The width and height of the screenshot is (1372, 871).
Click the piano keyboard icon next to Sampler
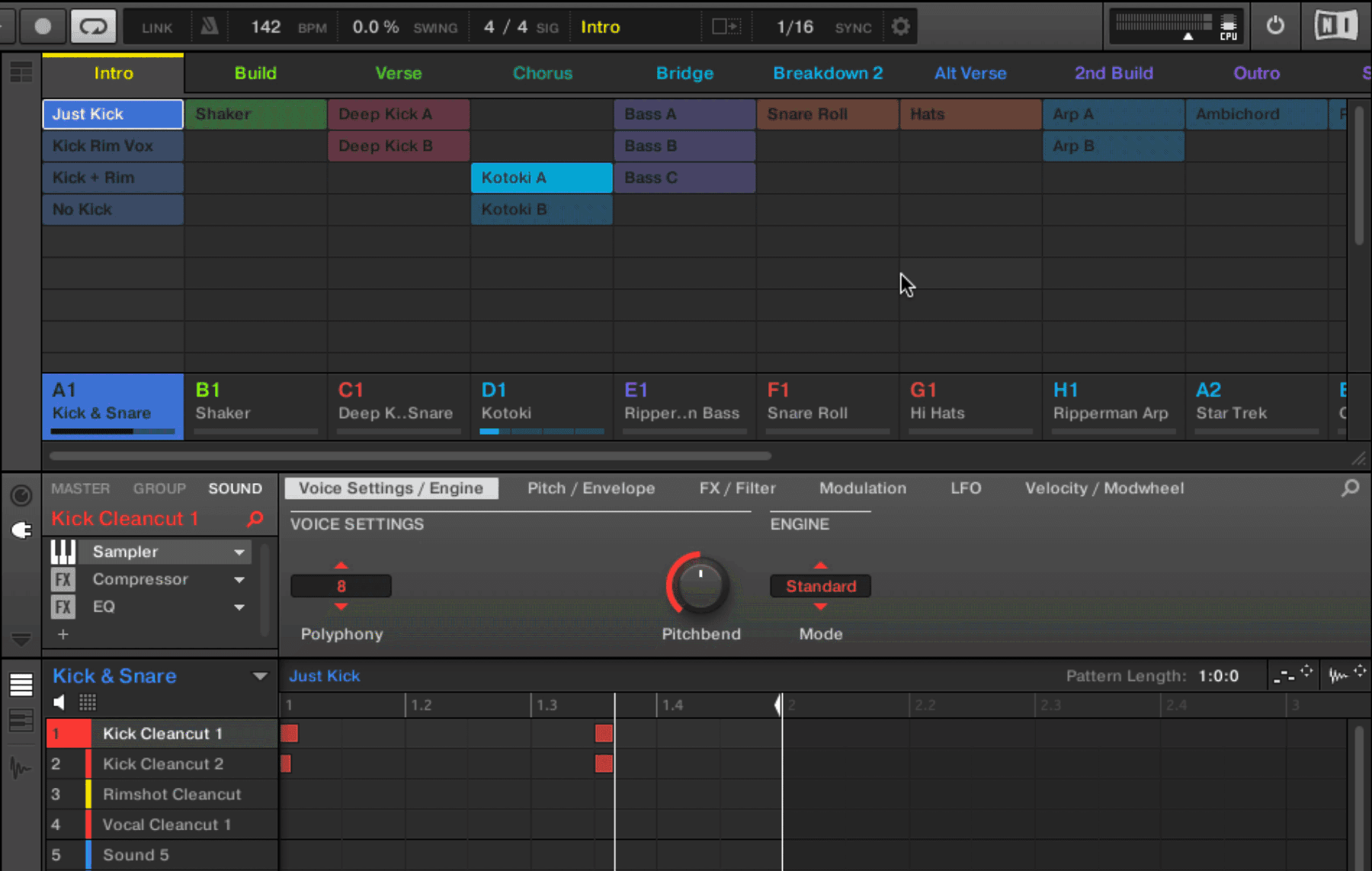pos(64,551)
